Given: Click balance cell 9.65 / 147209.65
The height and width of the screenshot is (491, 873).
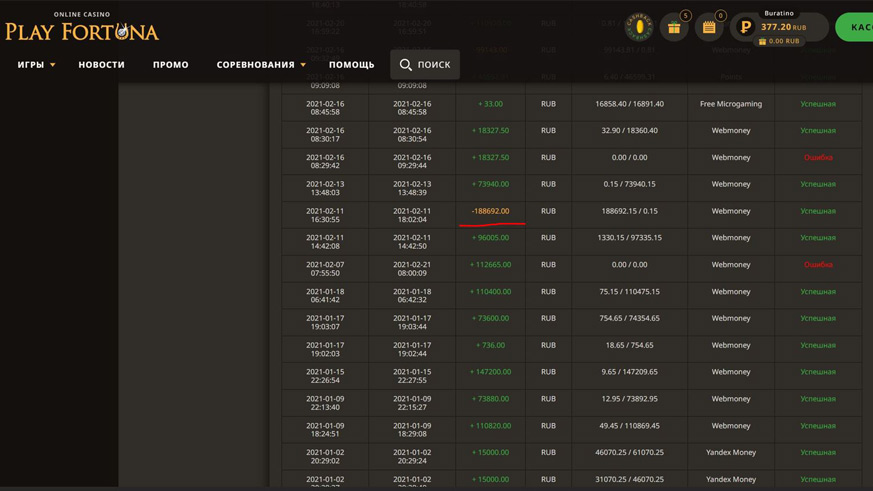Looking at the screenshot, I should point(629,372).
